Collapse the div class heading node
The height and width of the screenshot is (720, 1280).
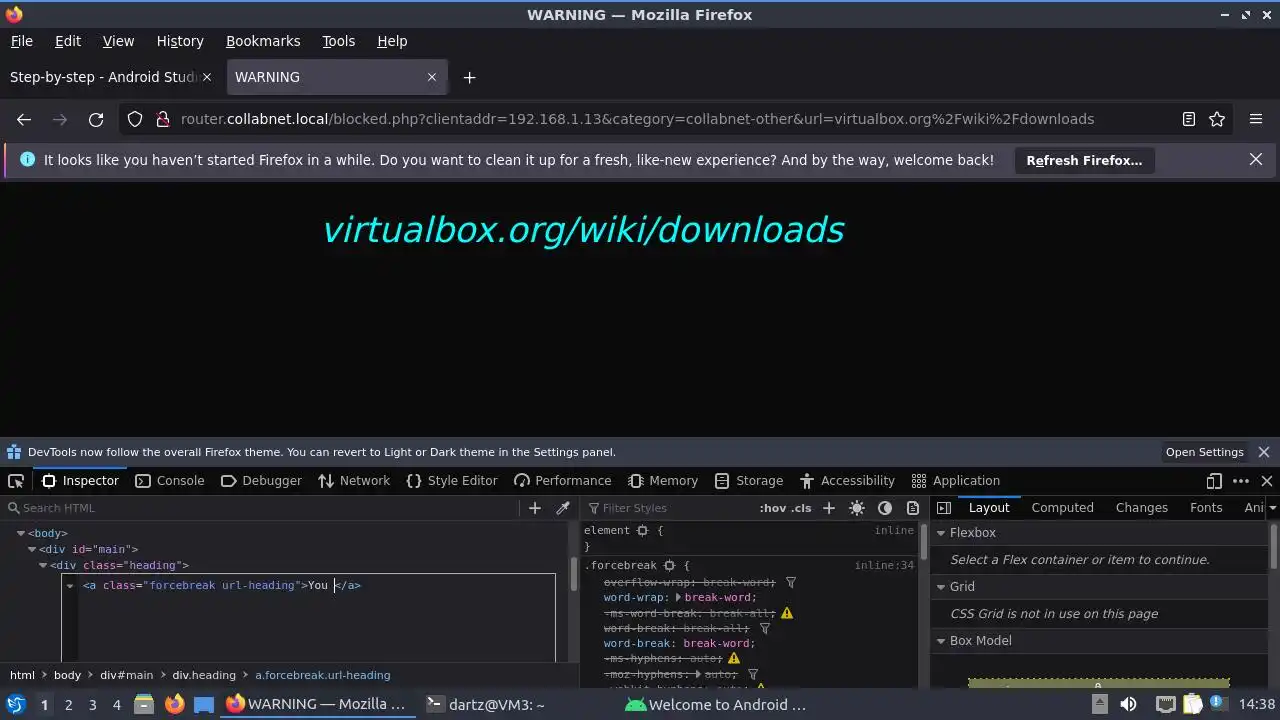coord(43,566)
